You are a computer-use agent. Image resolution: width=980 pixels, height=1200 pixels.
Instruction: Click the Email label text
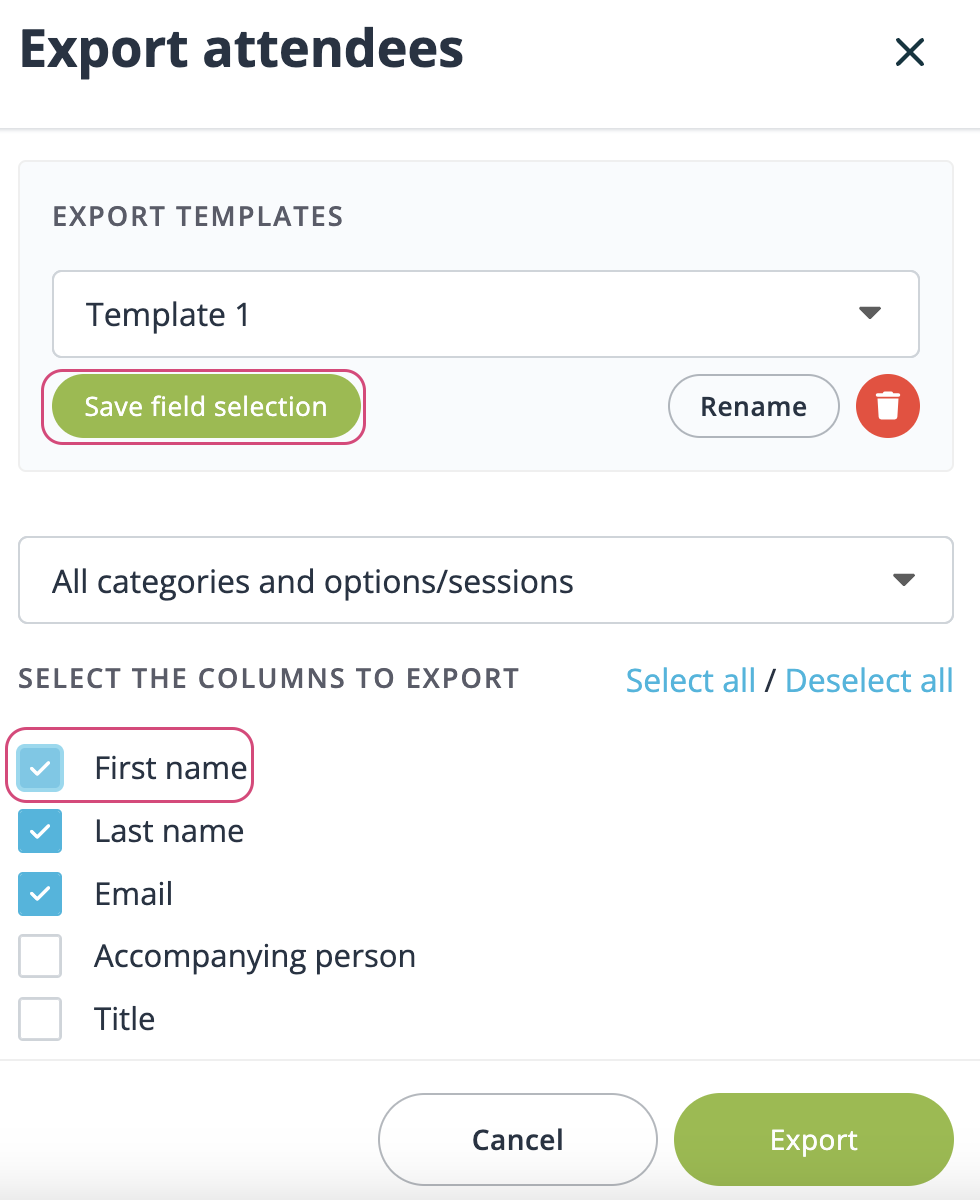(134, 894)
